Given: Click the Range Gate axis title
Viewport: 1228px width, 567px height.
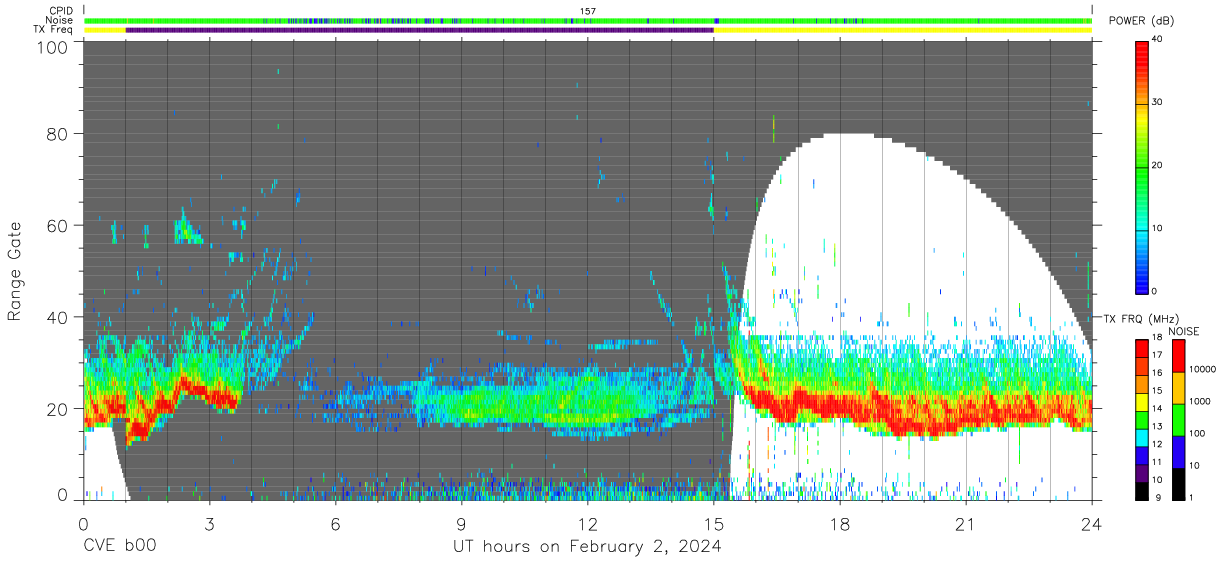Looking at the screenshot, I should coord(15,270).
